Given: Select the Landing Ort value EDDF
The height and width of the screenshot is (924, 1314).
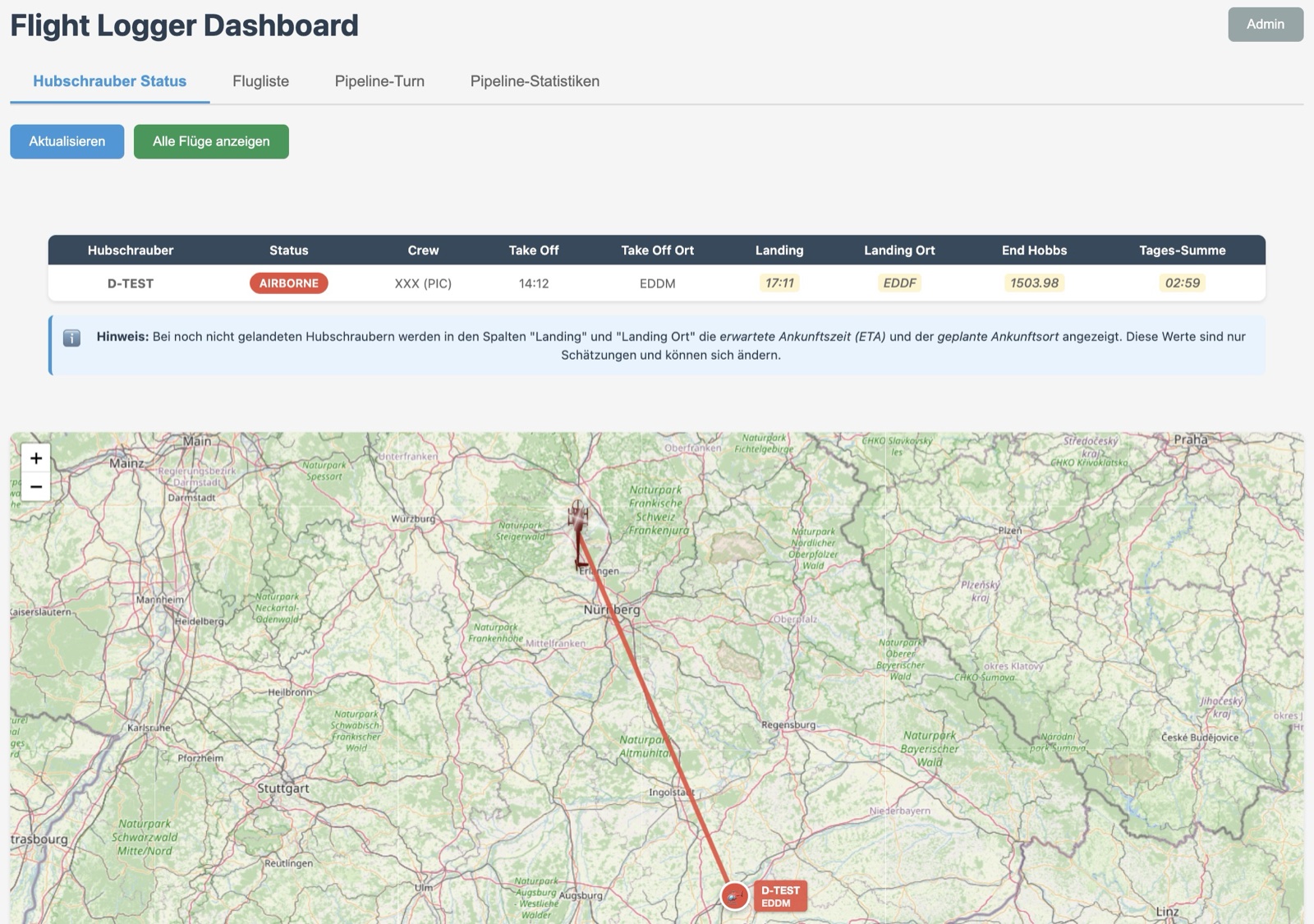Looking at the screenshot, I should point(898,283).
